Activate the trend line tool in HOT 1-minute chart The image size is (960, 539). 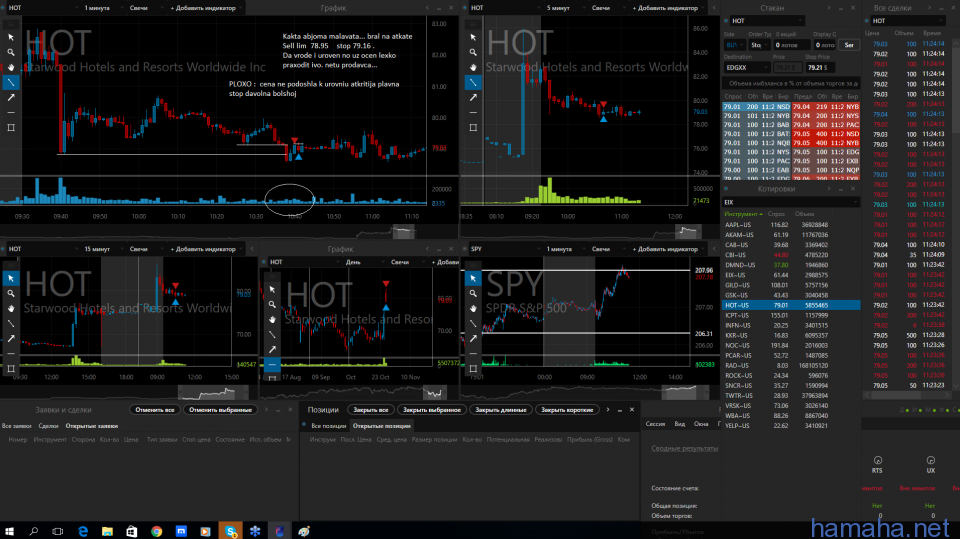[x=11, y=82]
